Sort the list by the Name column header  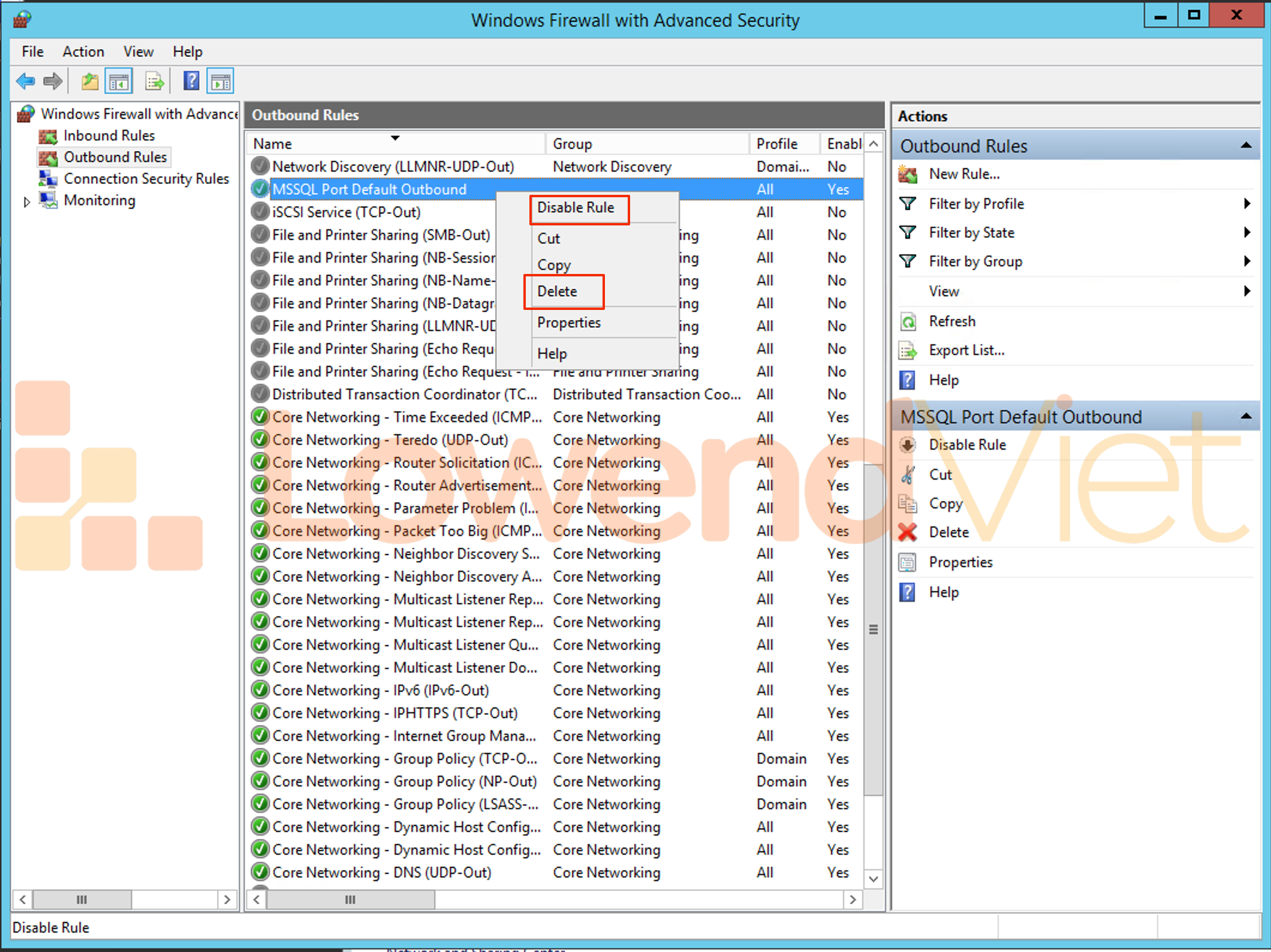pos(273,144)
